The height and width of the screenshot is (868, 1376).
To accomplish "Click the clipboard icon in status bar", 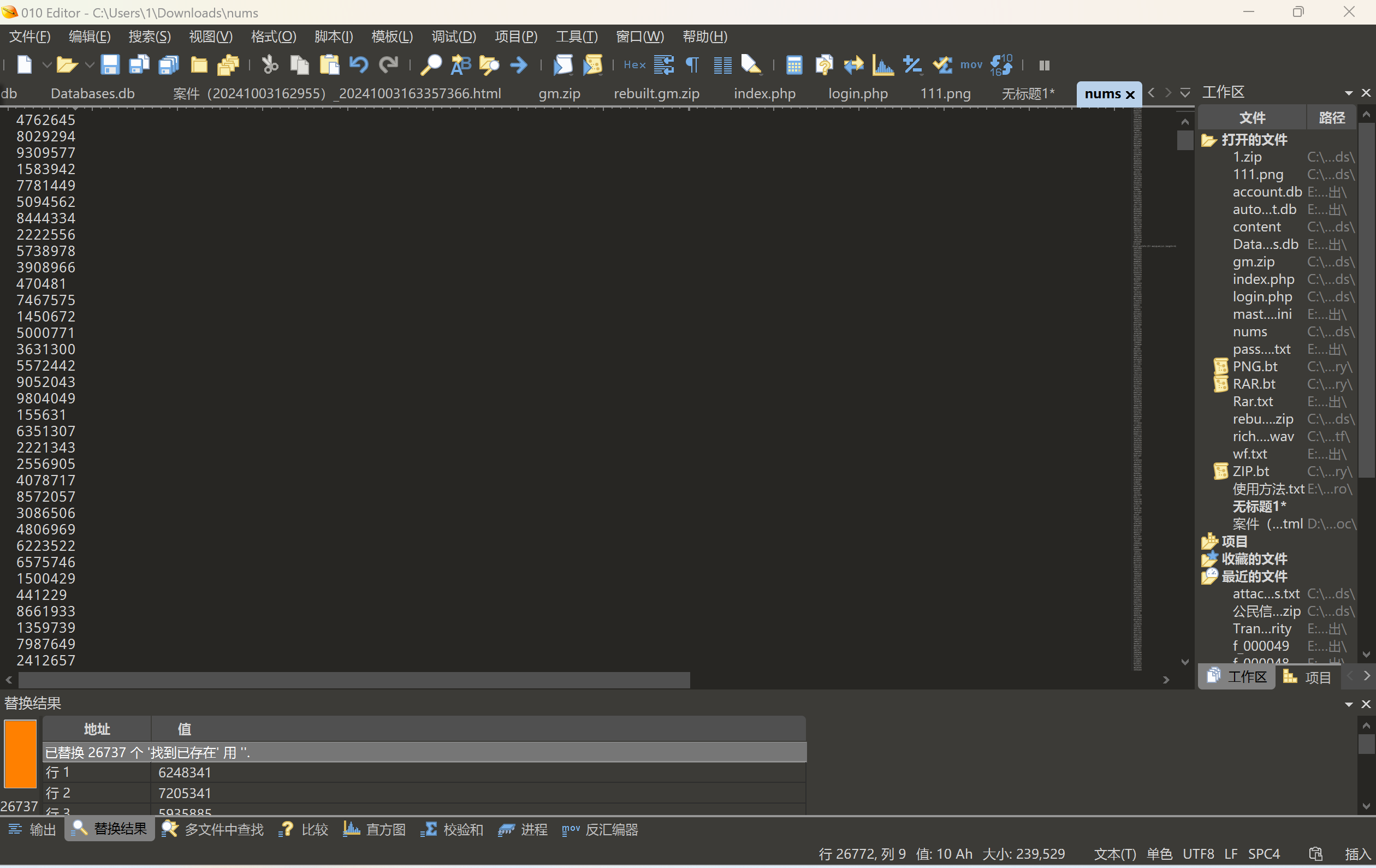I will (1315, 854).
